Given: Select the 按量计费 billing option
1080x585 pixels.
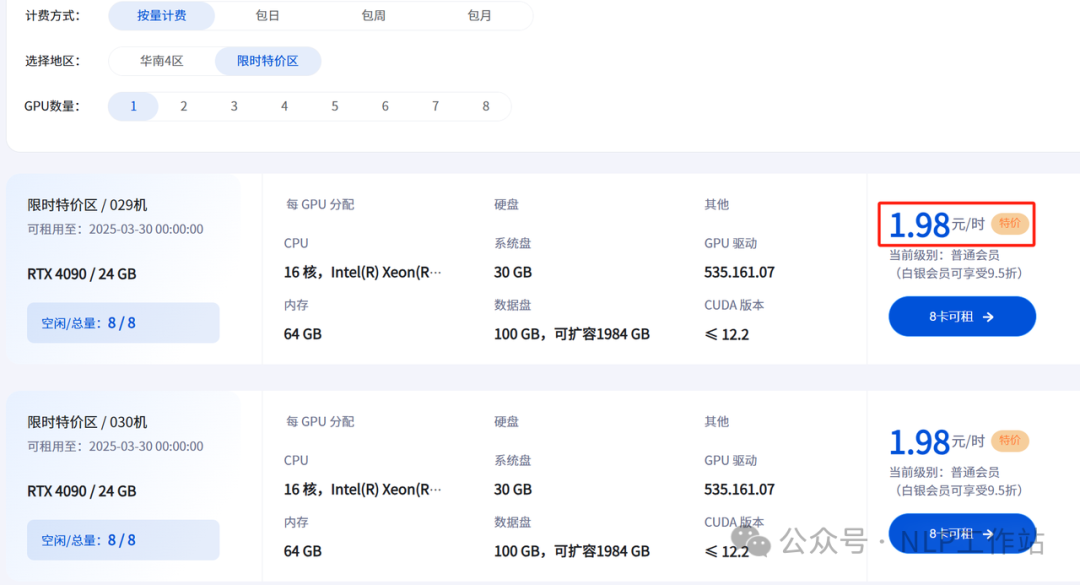Looking at the screenshot, I should [161, 16].
